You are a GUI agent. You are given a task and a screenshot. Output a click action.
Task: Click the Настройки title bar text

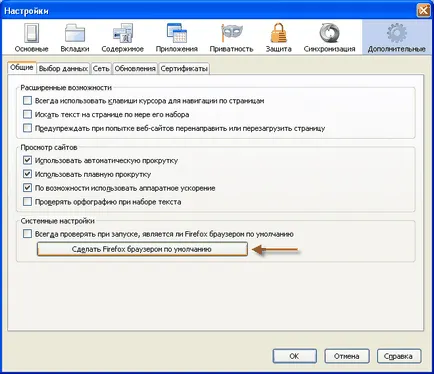[26, 11]
